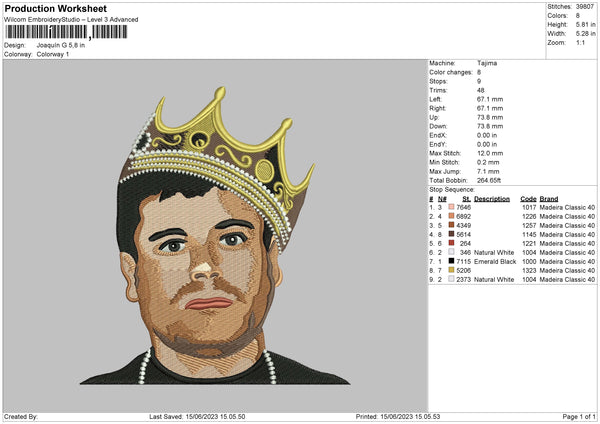Screen dimensions: 600x424
Task: Select the Natural White swatch with 2373 stitches
Action: [452, 279]
